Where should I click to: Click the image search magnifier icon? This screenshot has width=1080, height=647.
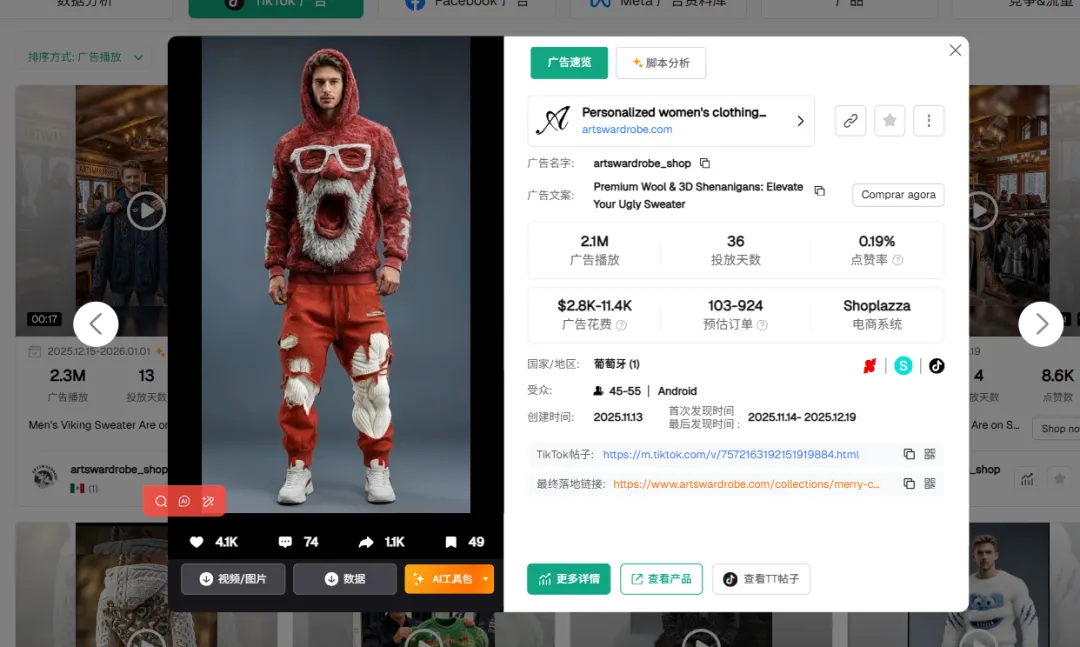click(x=160, y=502)
